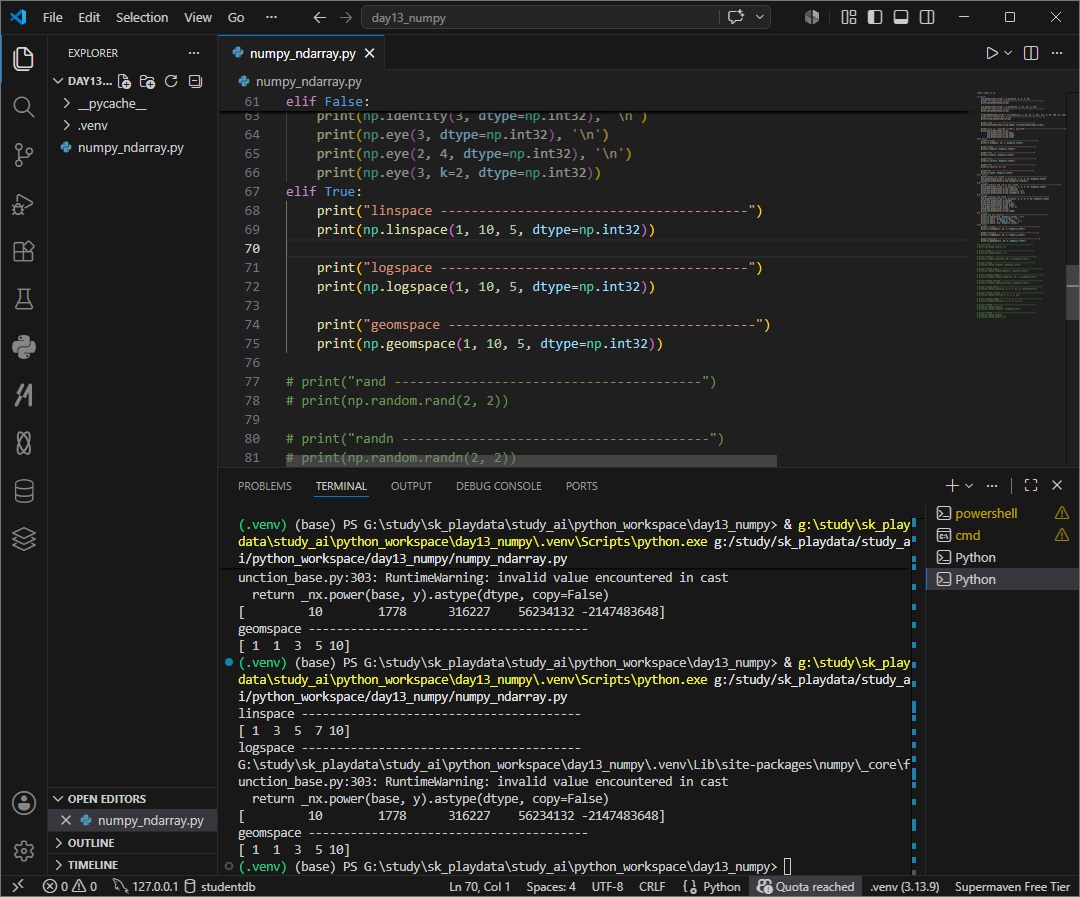Open the Extensions view

point(23,251)
